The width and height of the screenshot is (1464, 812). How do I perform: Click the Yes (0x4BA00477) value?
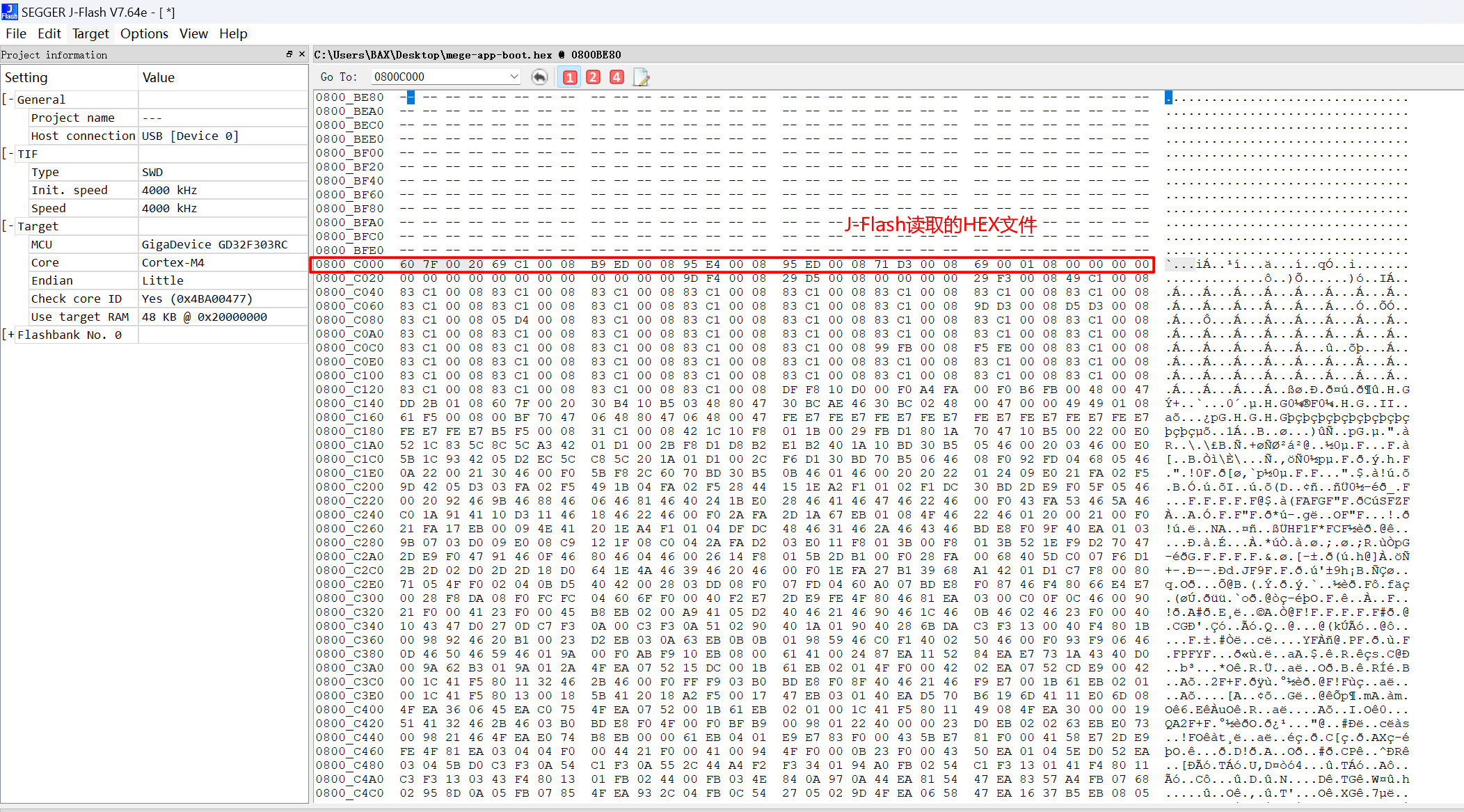coord(197,298)
